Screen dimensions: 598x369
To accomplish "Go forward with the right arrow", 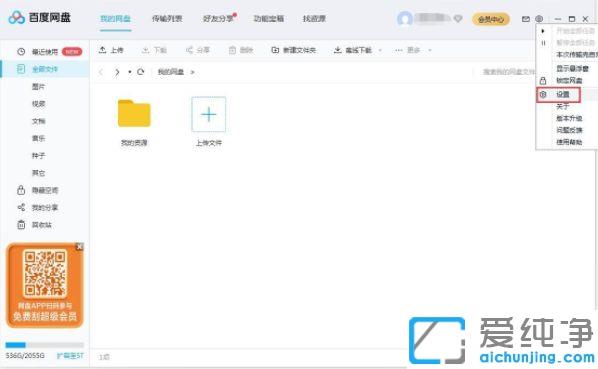I will coord(117,72).
